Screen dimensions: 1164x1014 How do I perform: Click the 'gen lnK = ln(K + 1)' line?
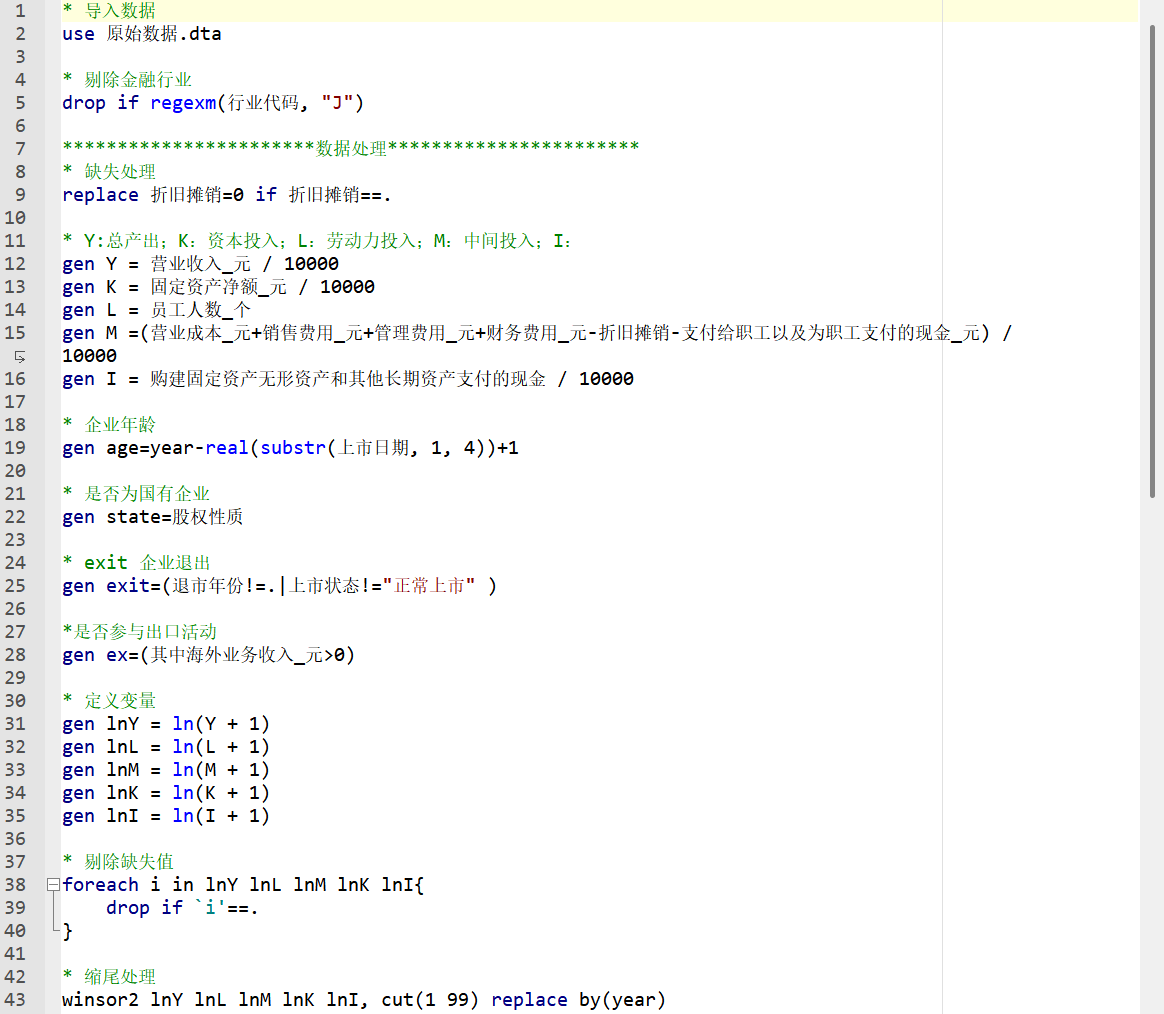tap(166, 793)
